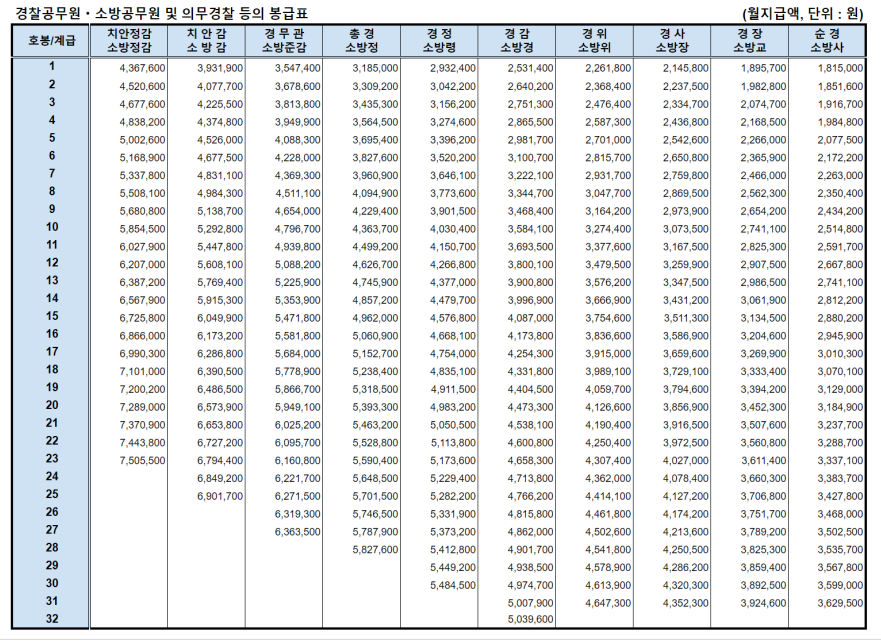Click the value 7,289,000
This screenshot has height=644, width=881.
coord(142,407)
